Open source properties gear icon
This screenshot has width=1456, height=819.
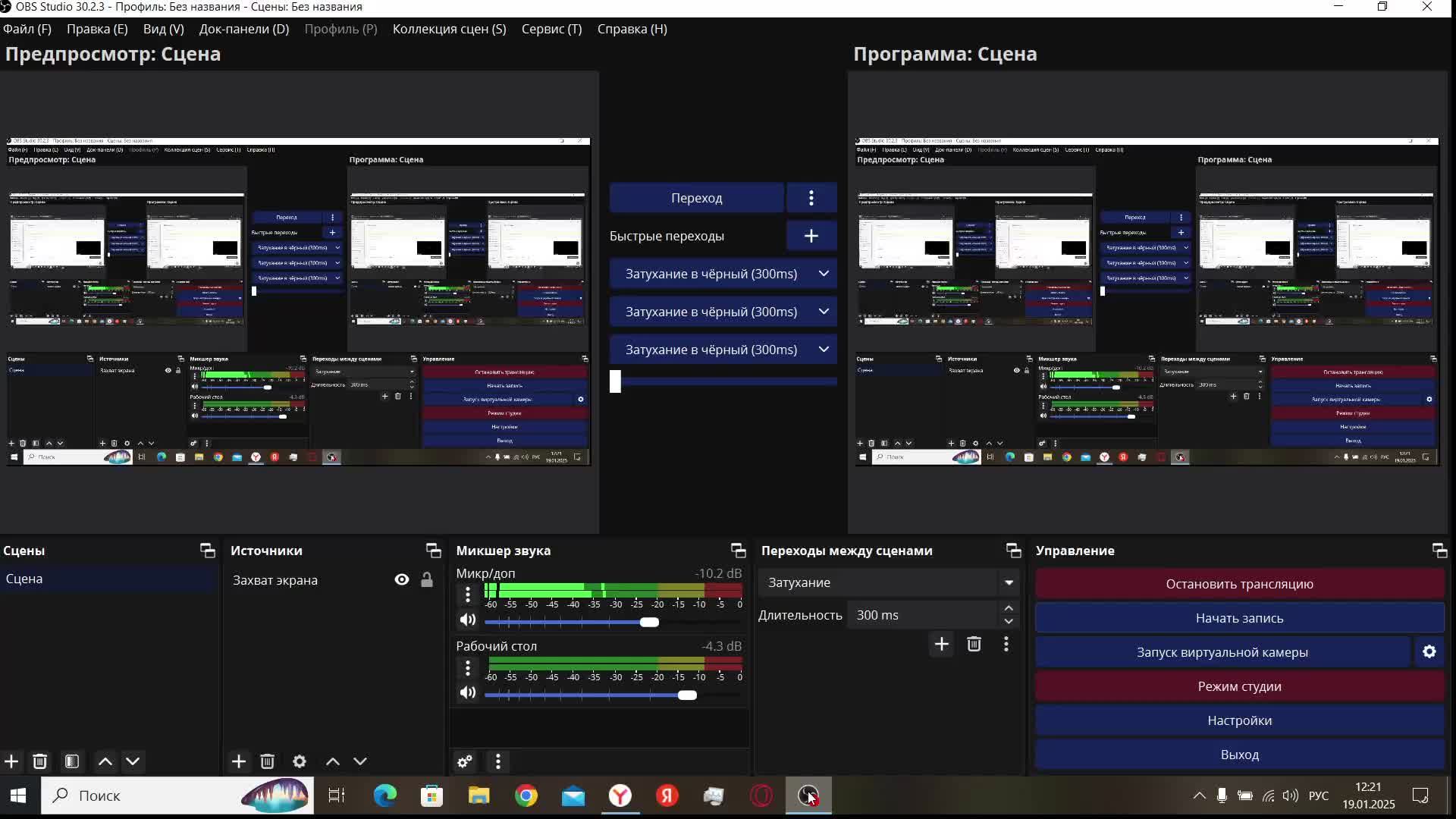coord(300,761)
